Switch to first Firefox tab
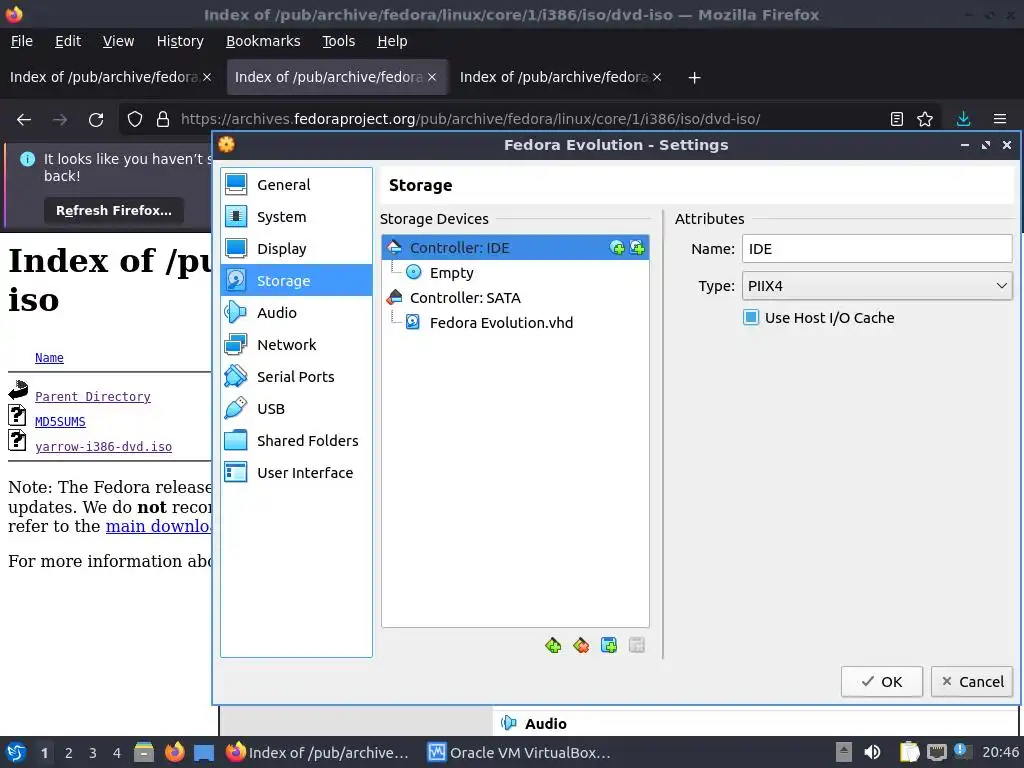This screenshot has width=1024, height=768. click(104, 77)
